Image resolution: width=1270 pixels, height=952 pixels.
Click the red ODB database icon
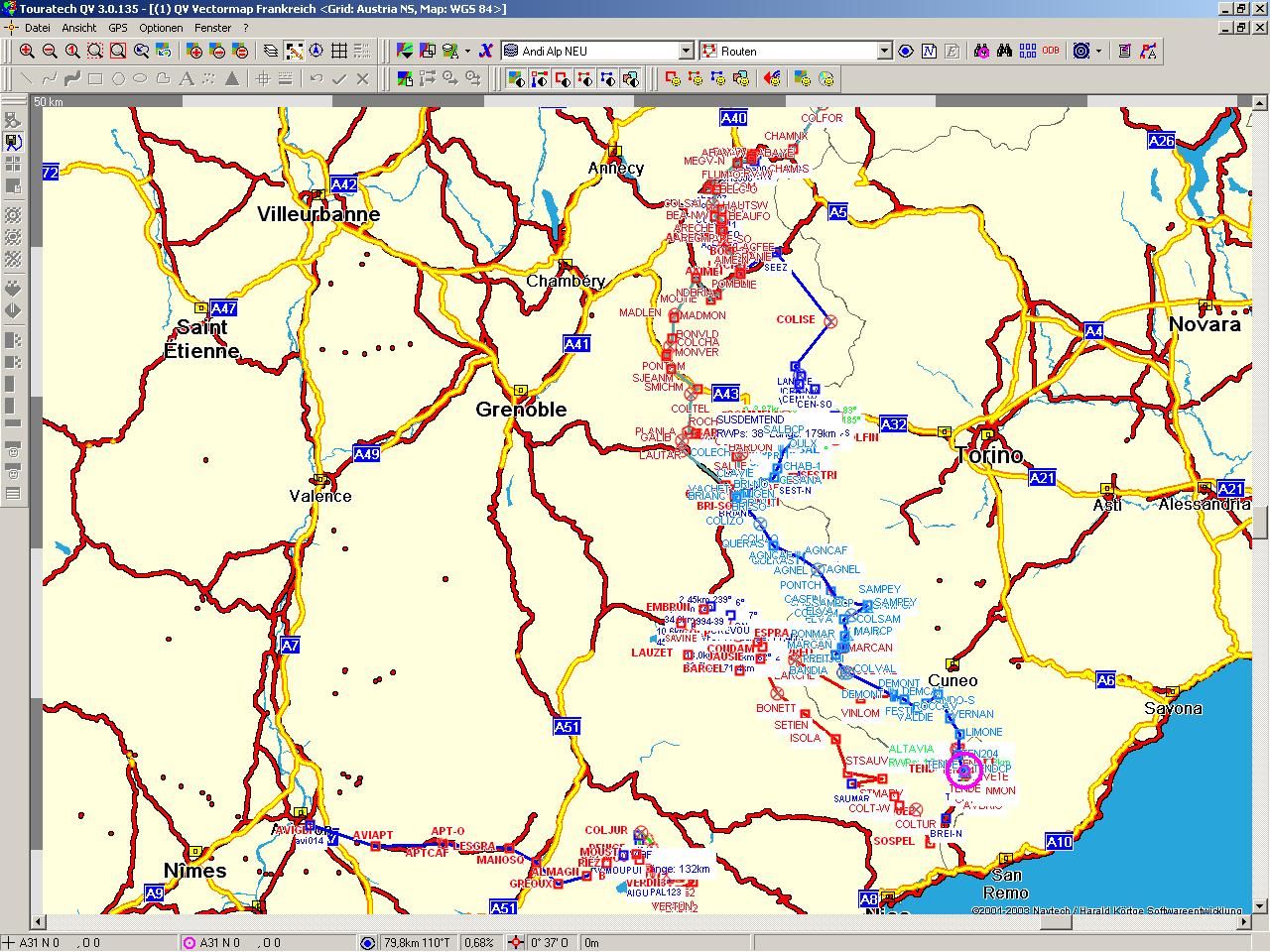click(x=1051, y=52)
